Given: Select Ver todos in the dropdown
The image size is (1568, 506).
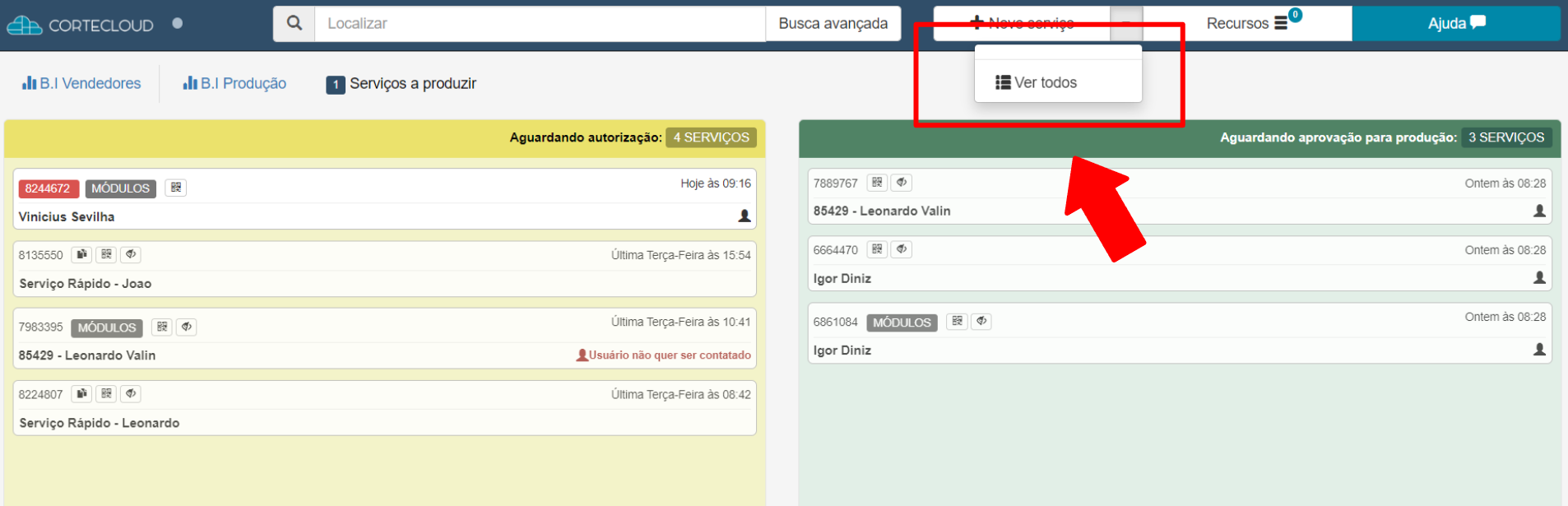Looking at the screenshot, I should coord(1058,82).
